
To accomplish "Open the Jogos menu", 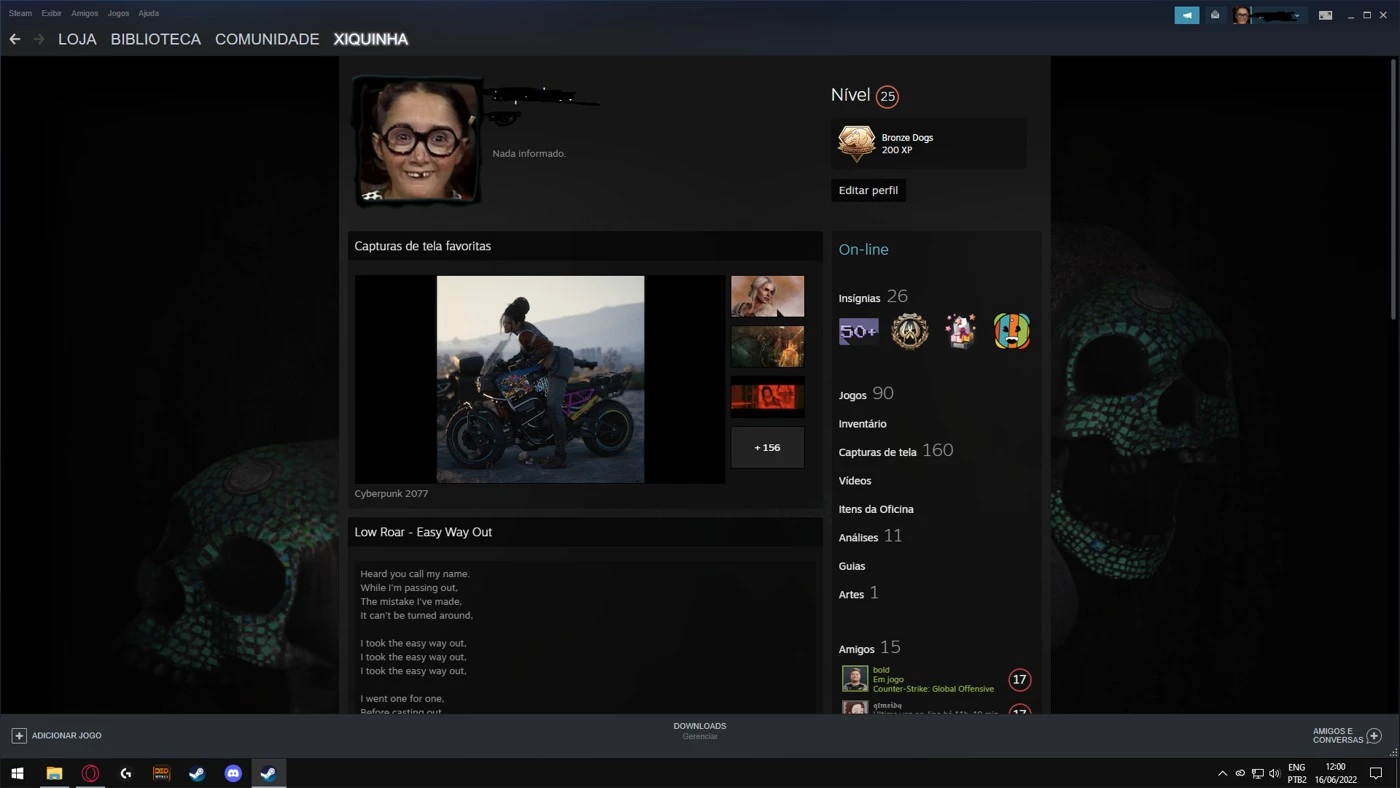I will (118, 13).
